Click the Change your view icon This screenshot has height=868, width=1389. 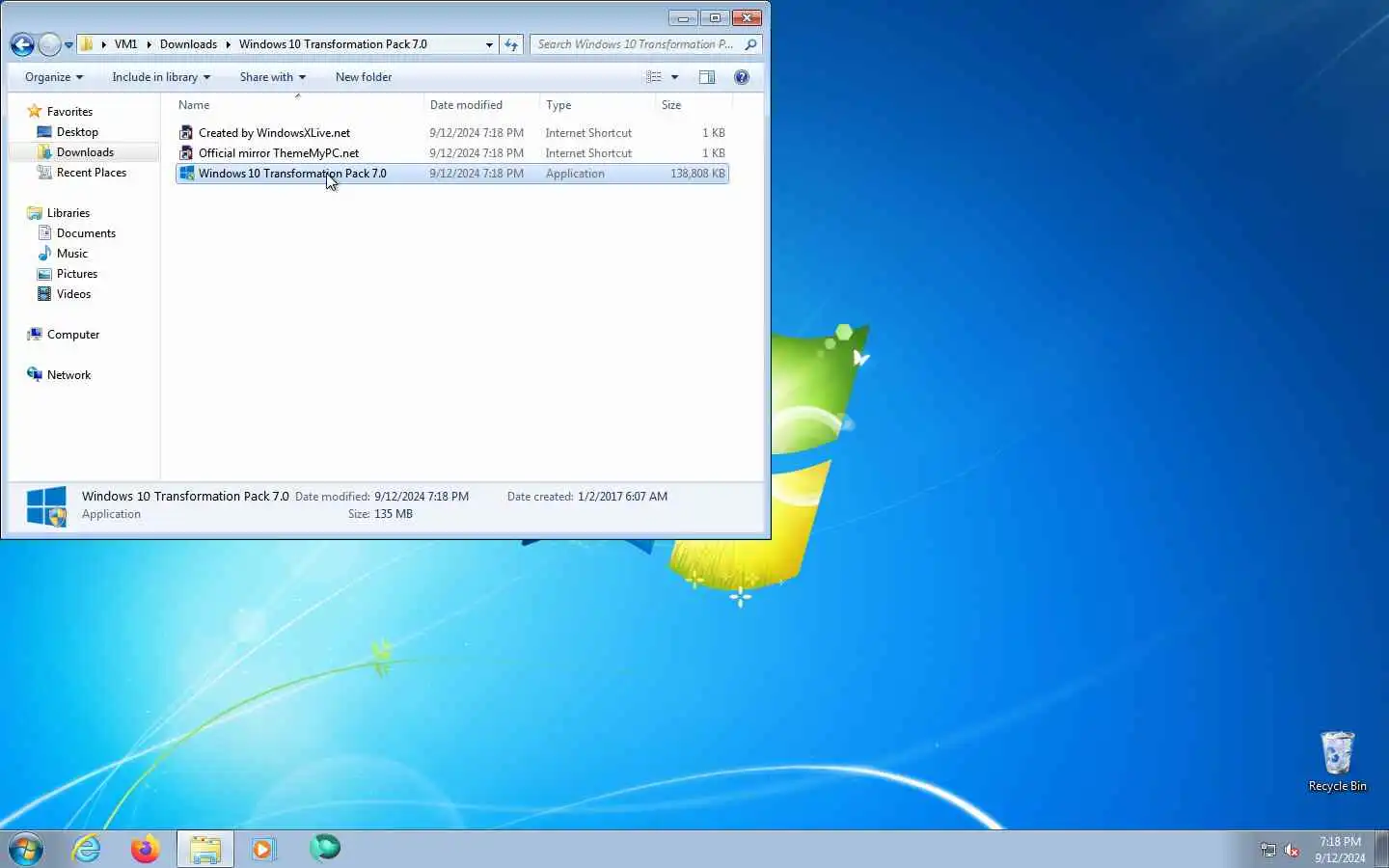(x=654, y=77)
